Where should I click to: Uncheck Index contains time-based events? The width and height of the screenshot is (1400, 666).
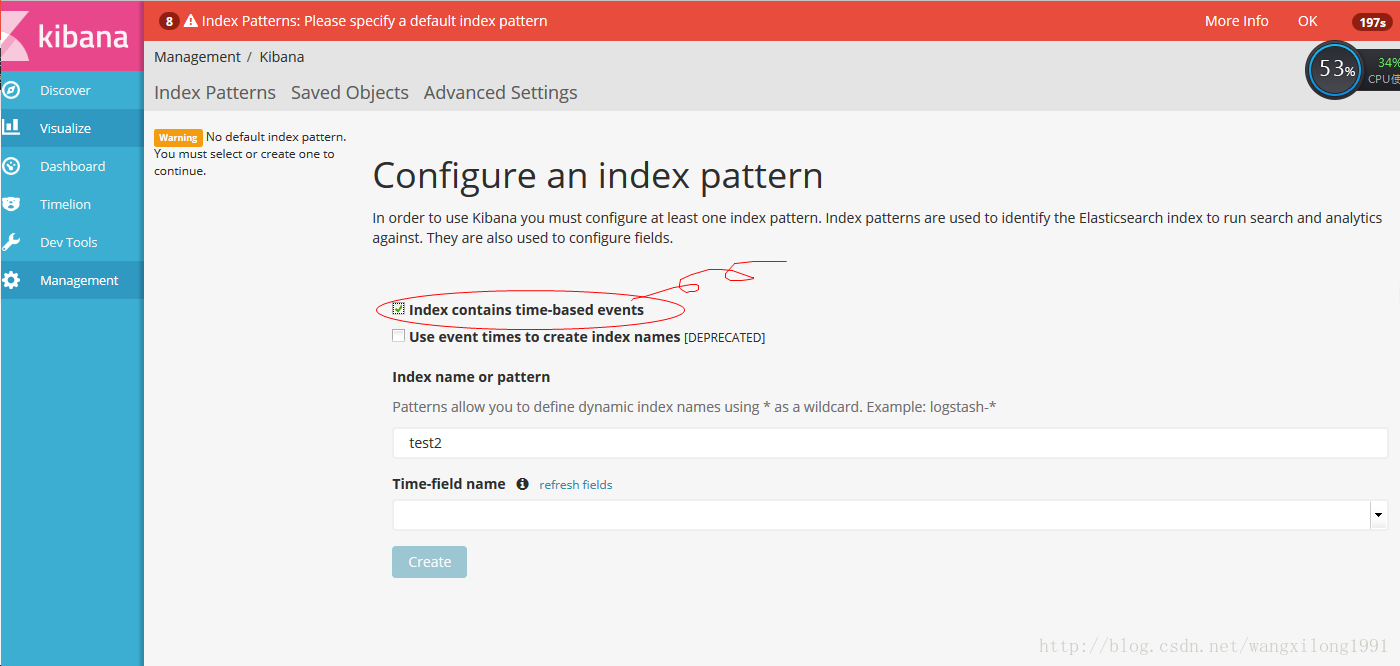[x=399, y=309]
